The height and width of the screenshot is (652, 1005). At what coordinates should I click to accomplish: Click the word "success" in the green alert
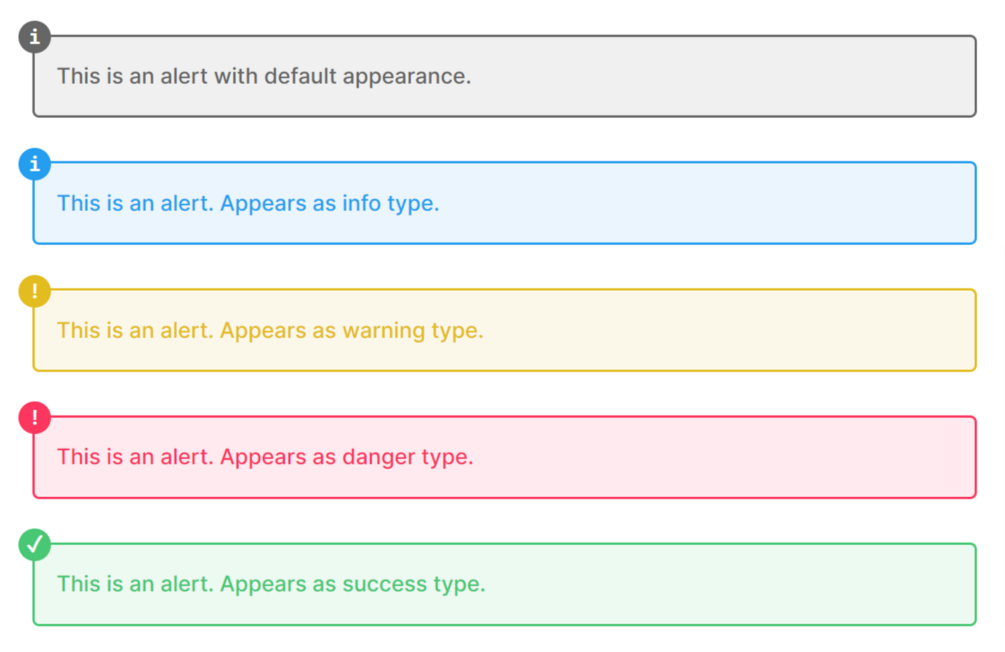coord(381,584)
